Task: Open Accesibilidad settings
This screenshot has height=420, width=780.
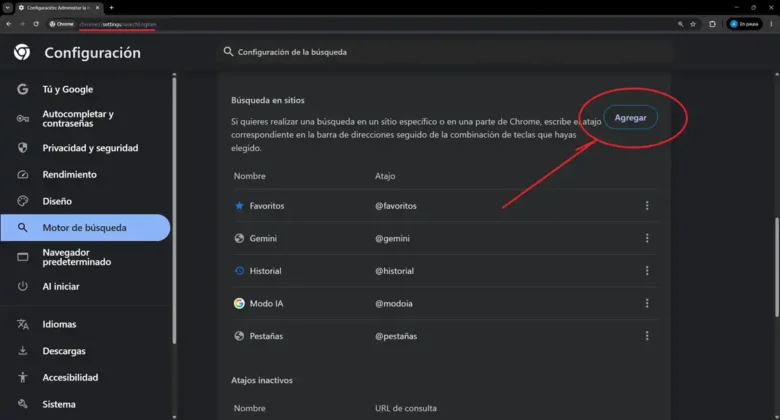Action: click(70, 377)
